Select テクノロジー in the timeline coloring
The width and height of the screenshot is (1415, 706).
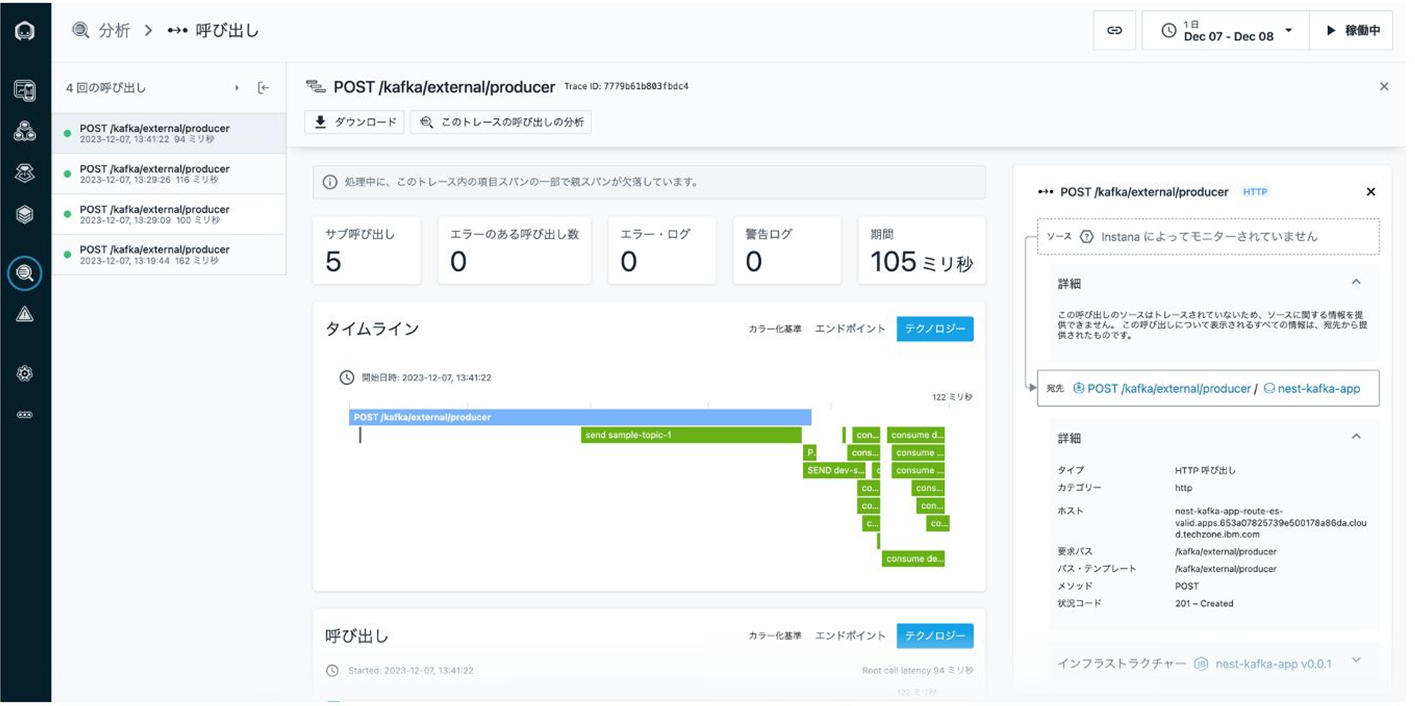pos(935,329)
